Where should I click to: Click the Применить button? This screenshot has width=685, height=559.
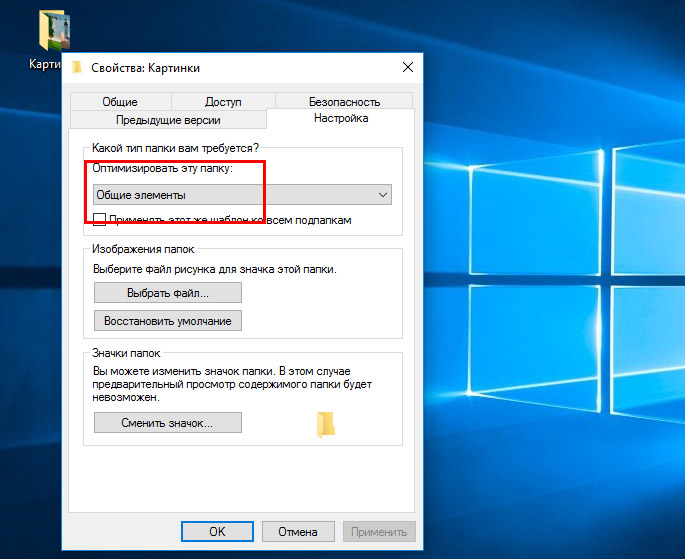coord(379,531)
